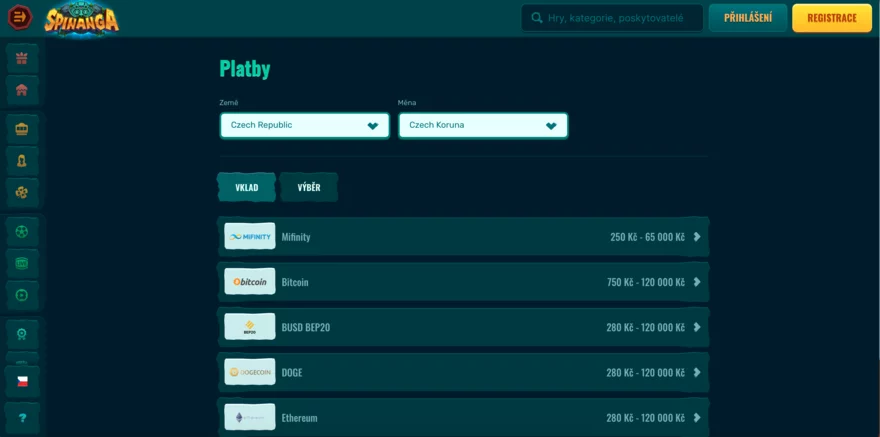Viewport: 880px width, 437px height.
Task: Click the Mifinity payment logo
Action: (249, 237)
